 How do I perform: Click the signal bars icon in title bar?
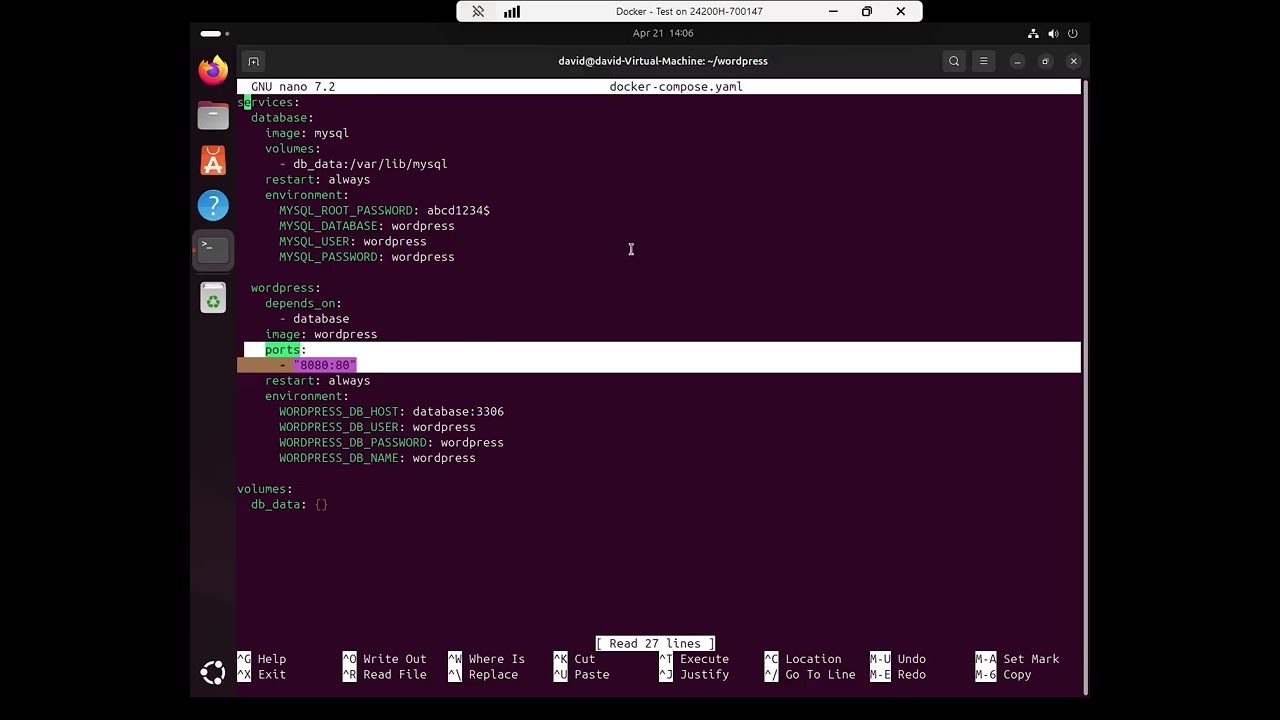coord(512,12)
